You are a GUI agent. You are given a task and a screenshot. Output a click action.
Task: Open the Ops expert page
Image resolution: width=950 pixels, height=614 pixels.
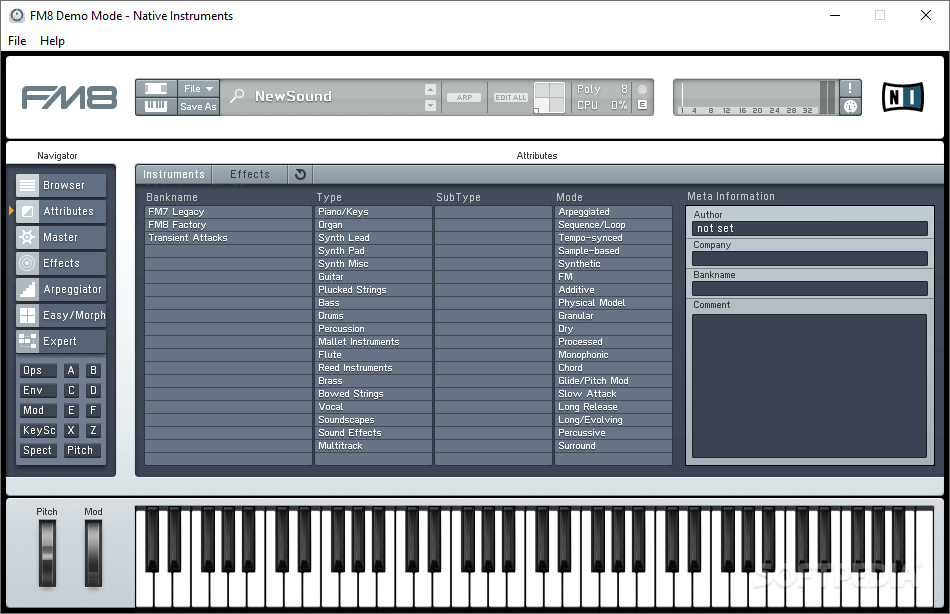click(x=38, y=370)
